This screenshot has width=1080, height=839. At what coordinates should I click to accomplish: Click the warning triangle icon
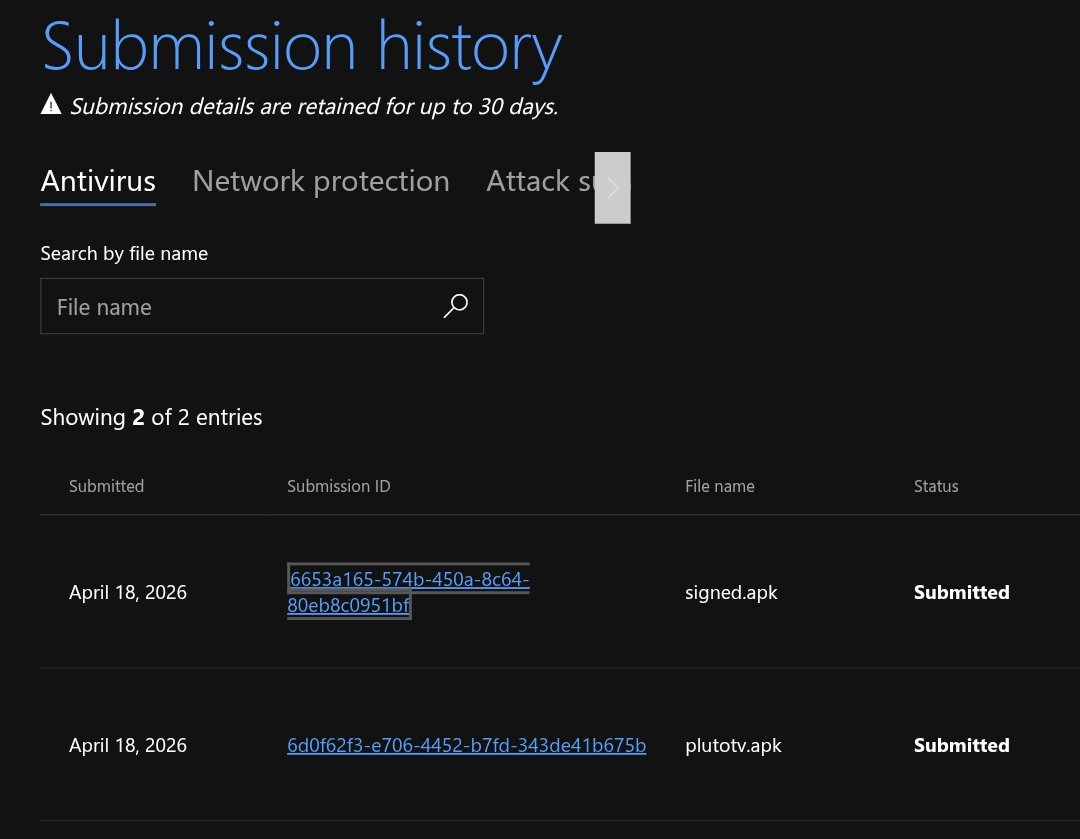(x=51, y=105)
